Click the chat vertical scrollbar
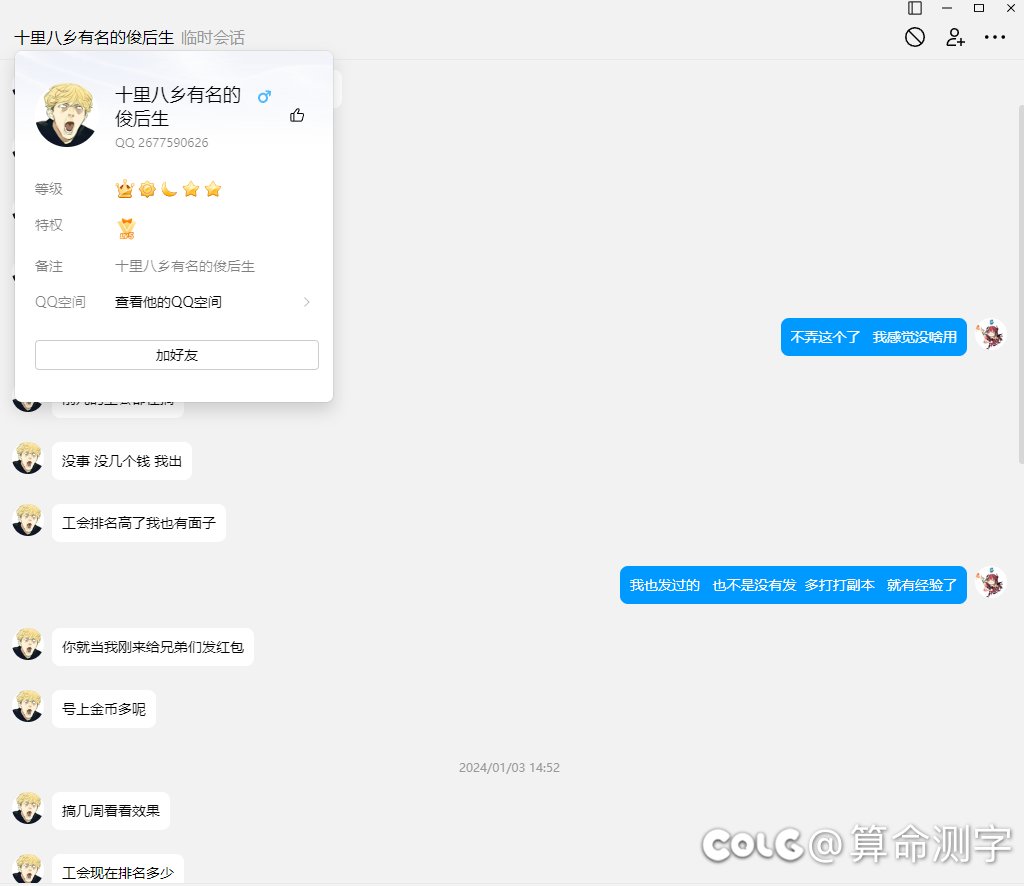This screenshot has height=886, width=1024. pos(1021,284)
